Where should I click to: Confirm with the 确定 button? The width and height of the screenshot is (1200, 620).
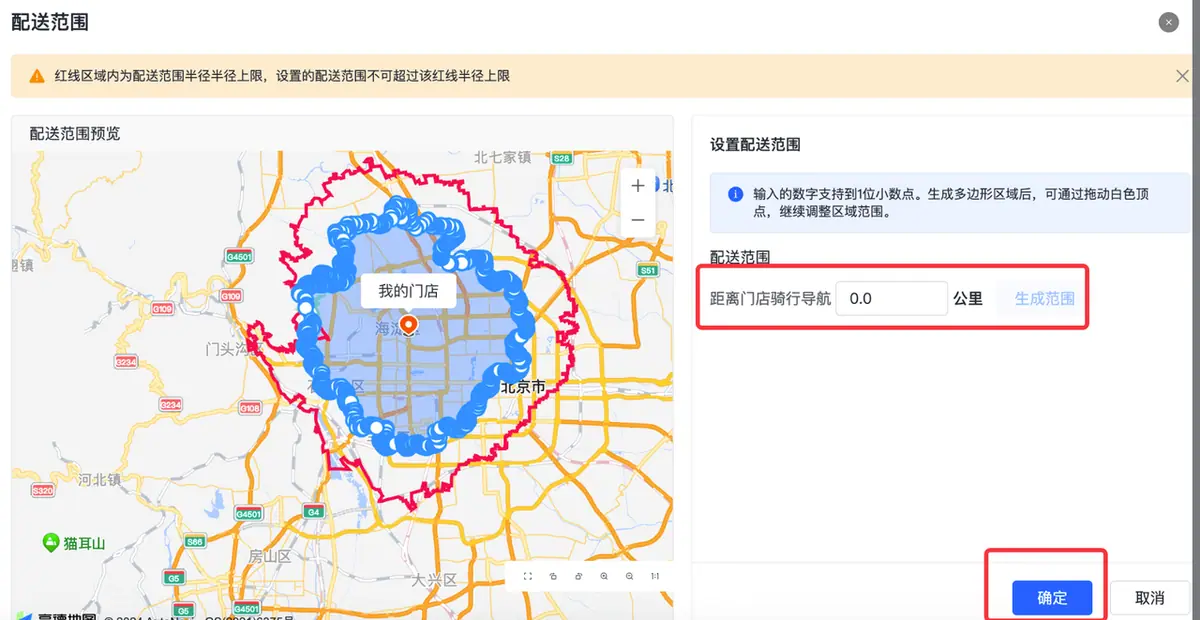[x=1052, y=598]
